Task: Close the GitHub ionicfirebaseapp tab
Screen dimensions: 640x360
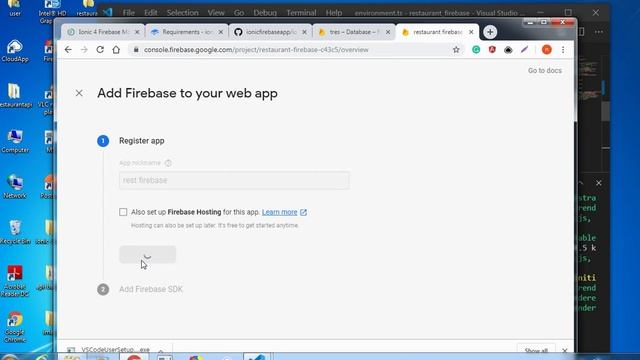Action: [304, 32]
